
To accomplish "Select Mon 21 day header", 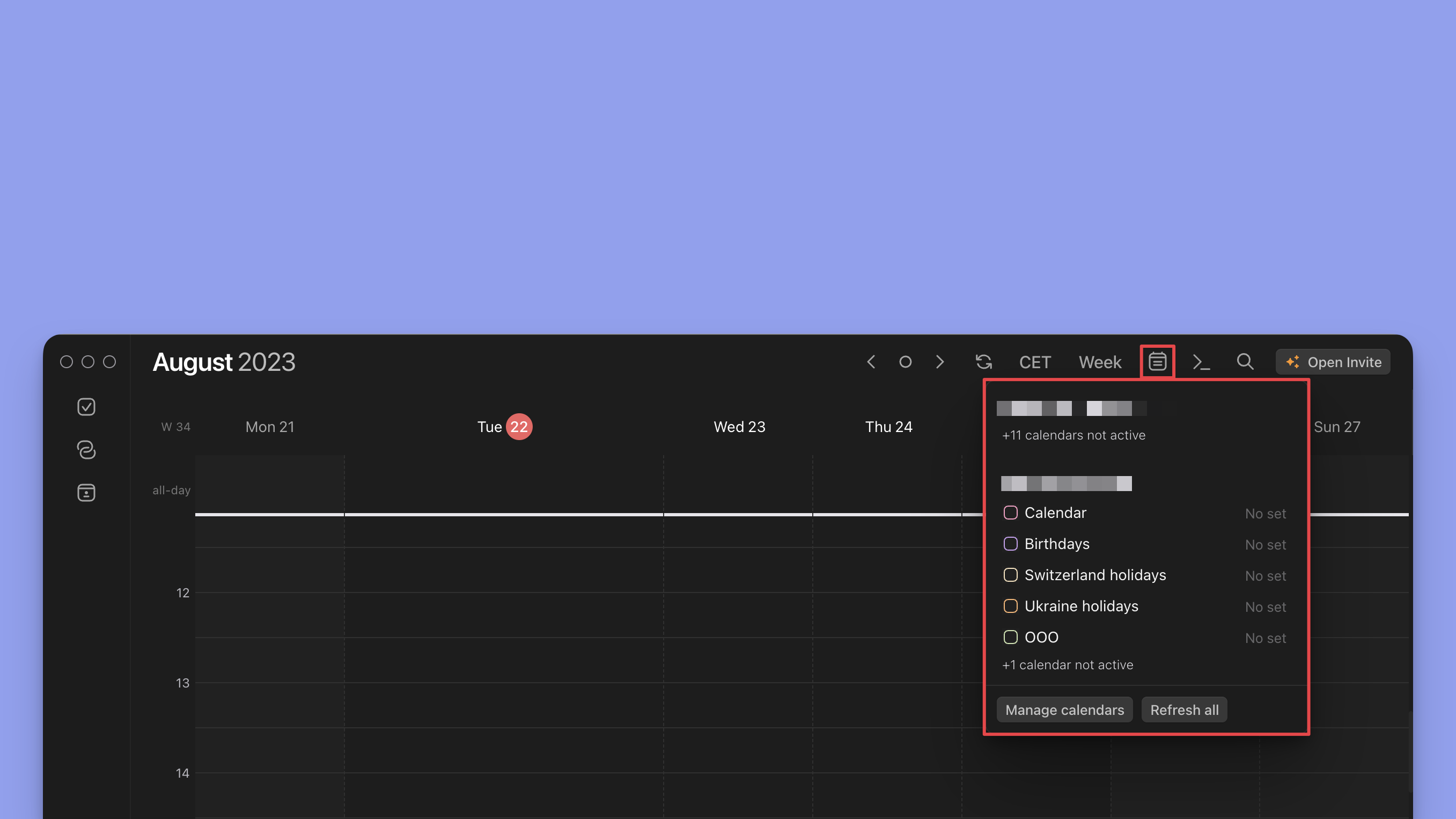I will click(270, 427).
